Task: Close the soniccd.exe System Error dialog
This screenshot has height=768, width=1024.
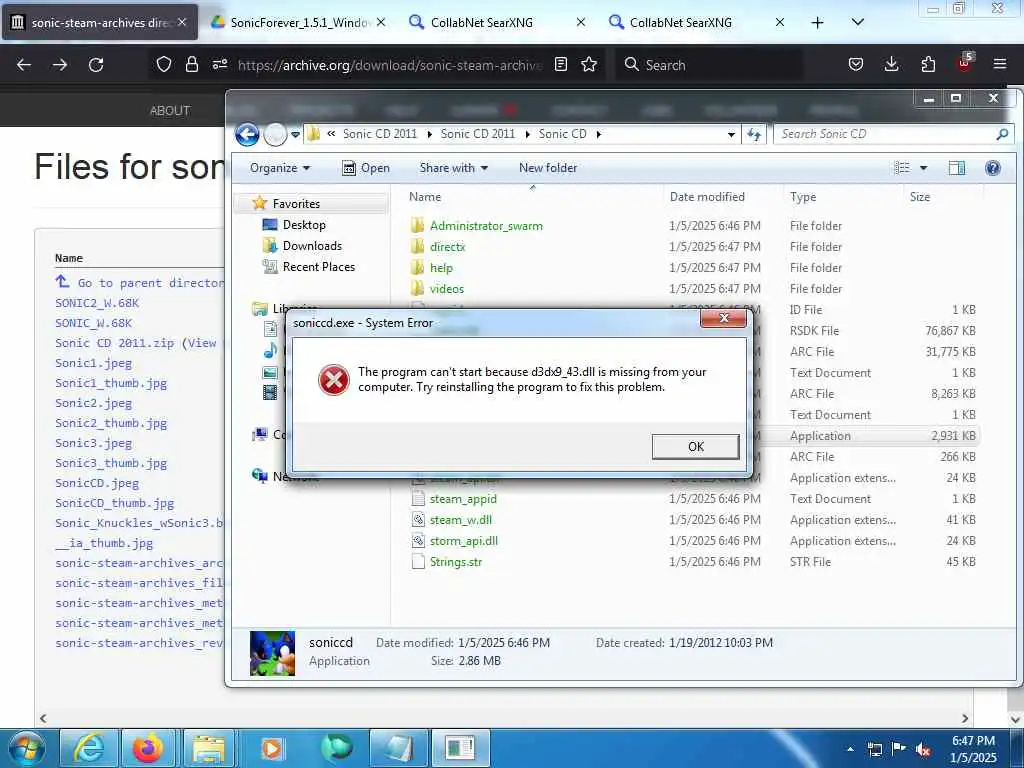Action: point(724,318)
